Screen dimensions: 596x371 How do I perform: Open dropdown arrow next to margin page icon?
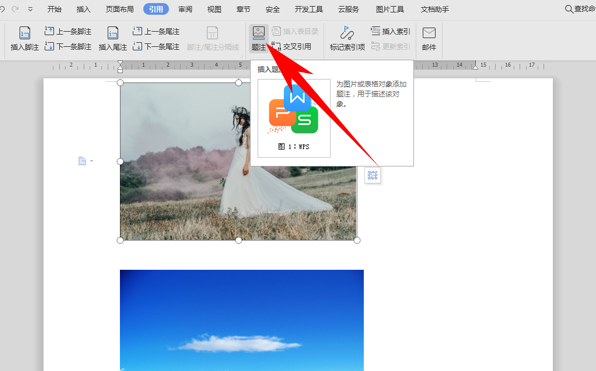[92, 161]
